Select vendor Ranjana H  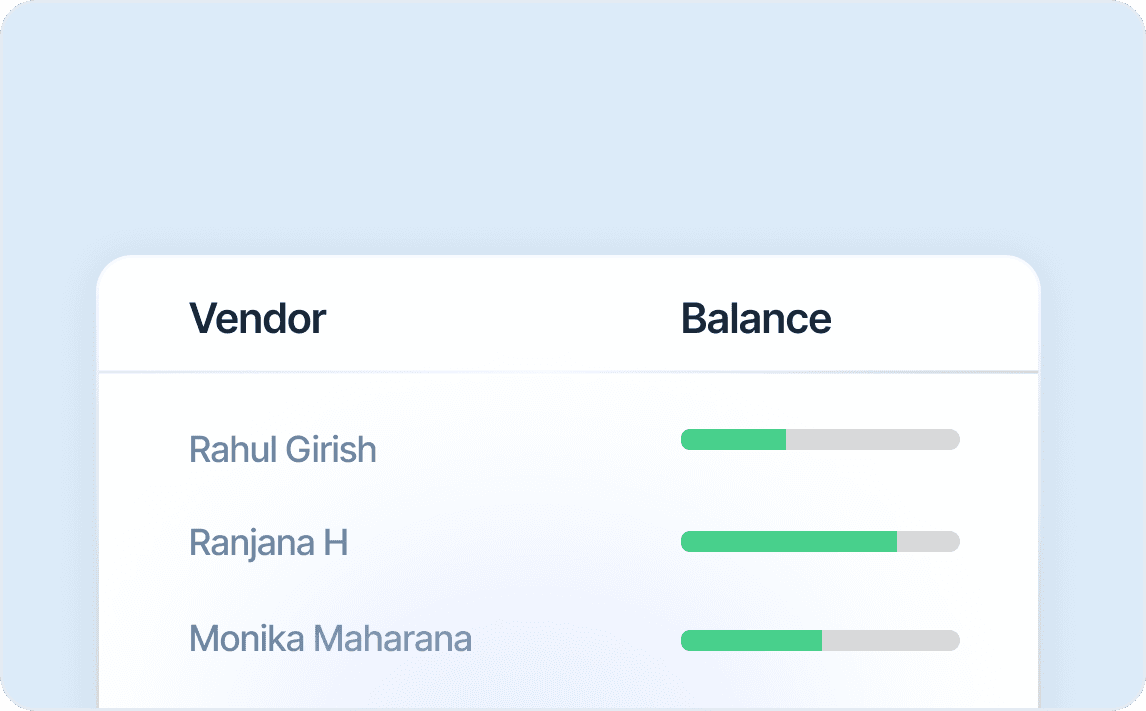pyautogui.click(x=268, y=543)
